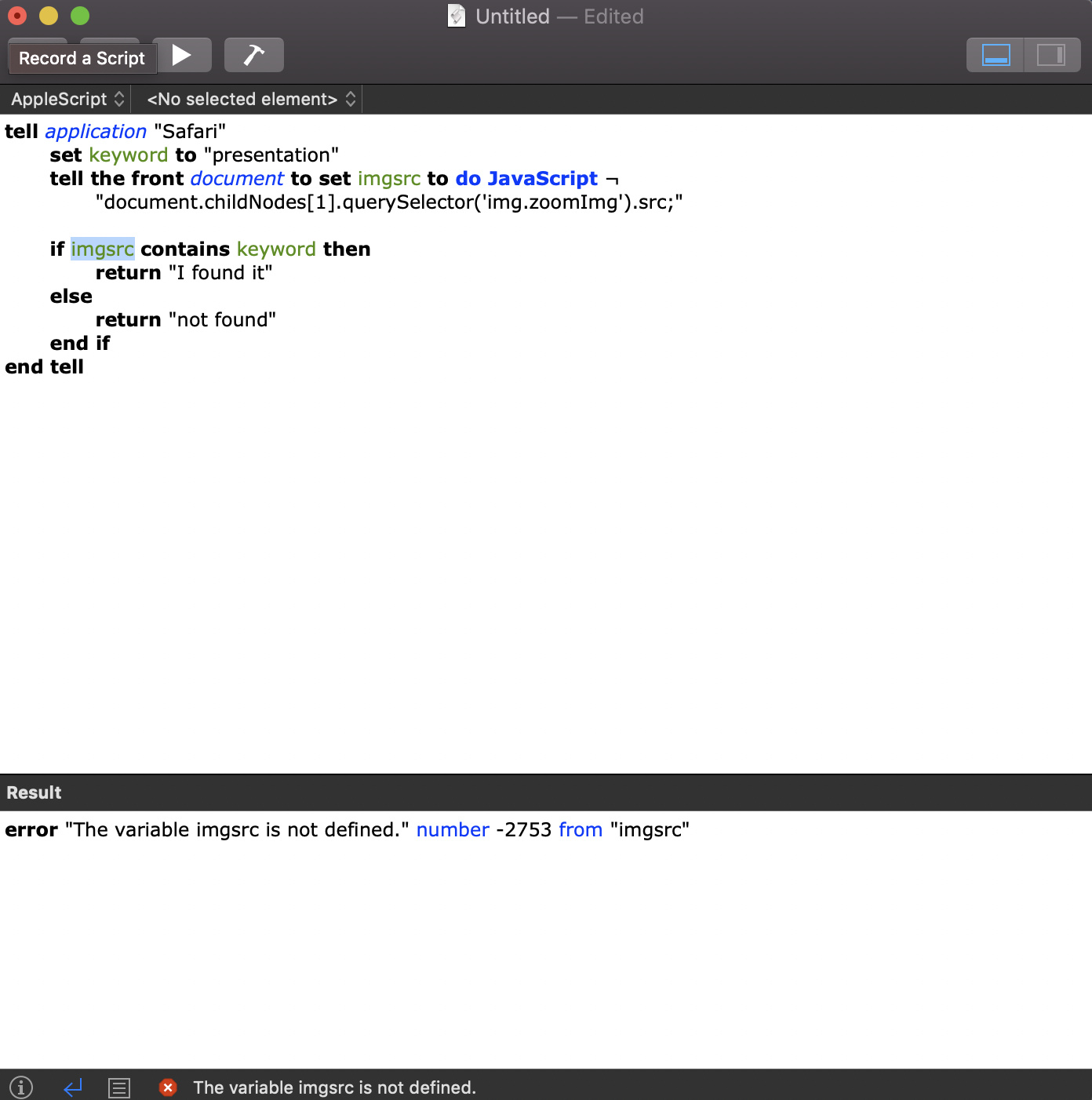The width and height of the screenshot is (1092, 1100).
Task: Click the Untitled window title
Action: click(512, 16)
